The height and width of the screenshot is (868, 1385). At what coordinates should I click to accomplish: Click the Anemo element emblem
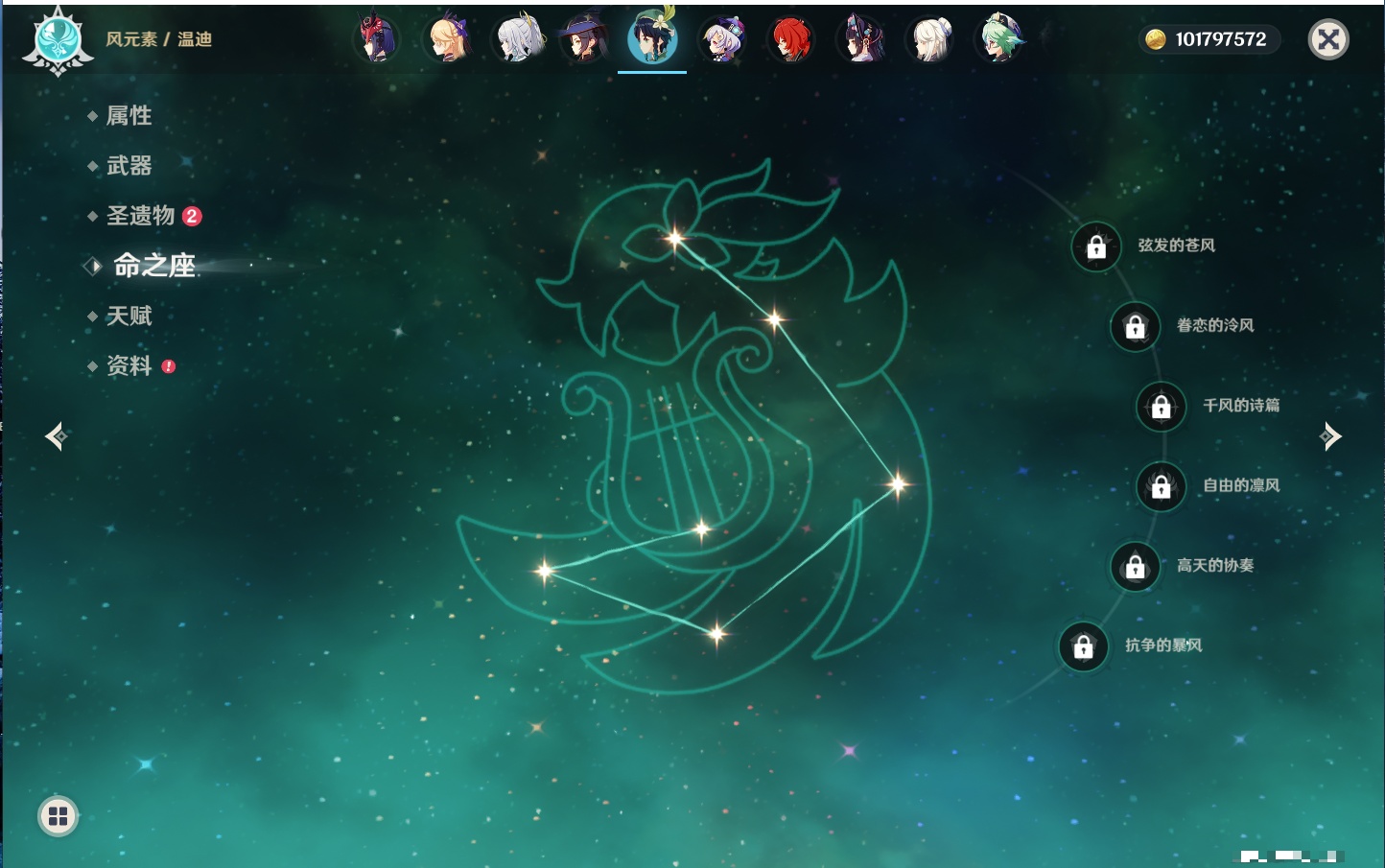58,41
